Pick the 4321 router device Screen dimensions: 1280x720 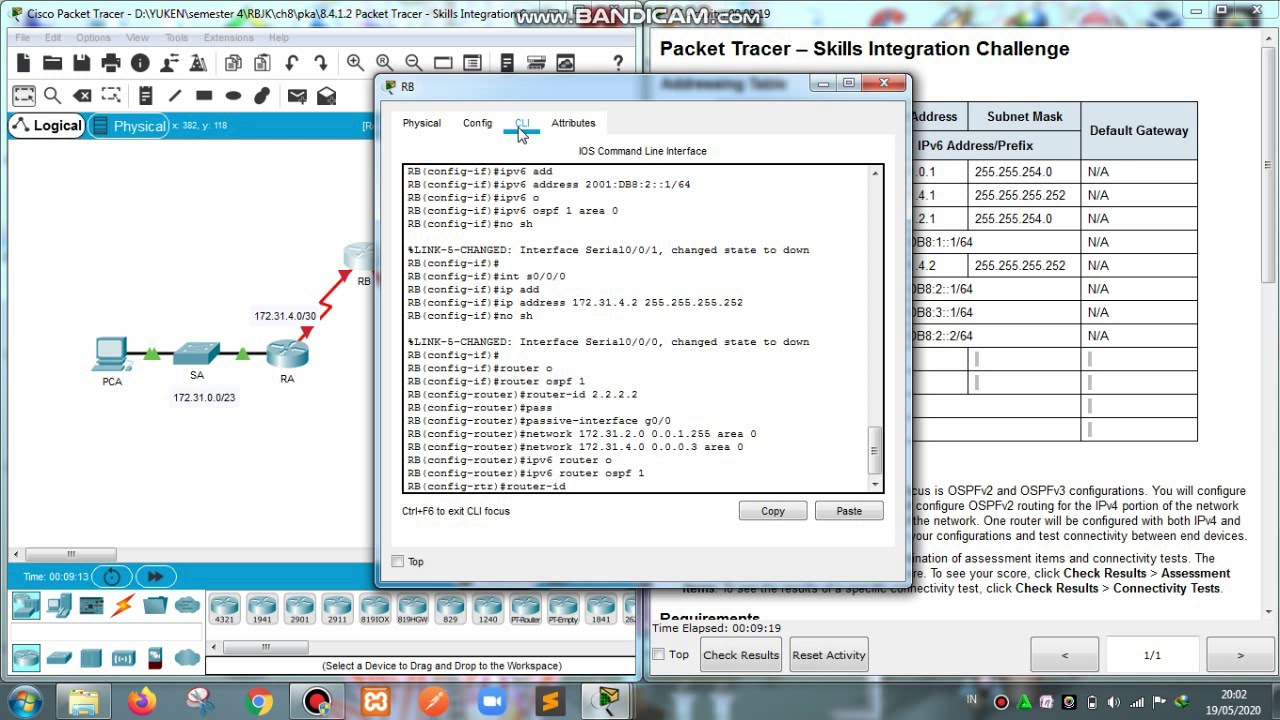pyautogui.click(x=224, y=607)
